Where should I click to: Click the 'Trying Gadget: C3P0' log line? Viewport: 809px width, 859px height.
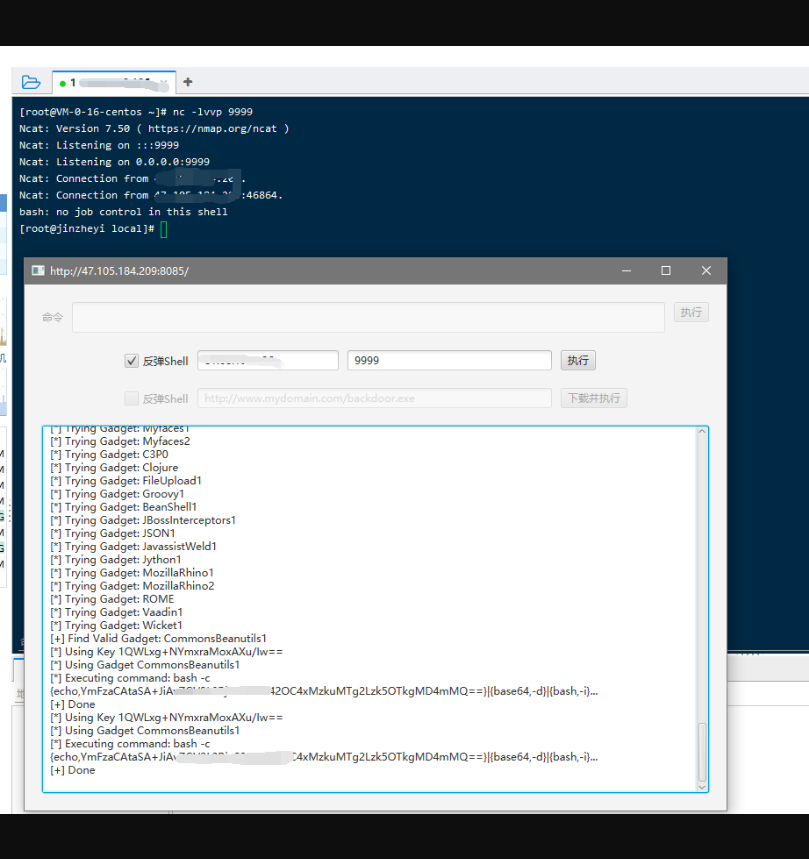[x=110, y=454]
